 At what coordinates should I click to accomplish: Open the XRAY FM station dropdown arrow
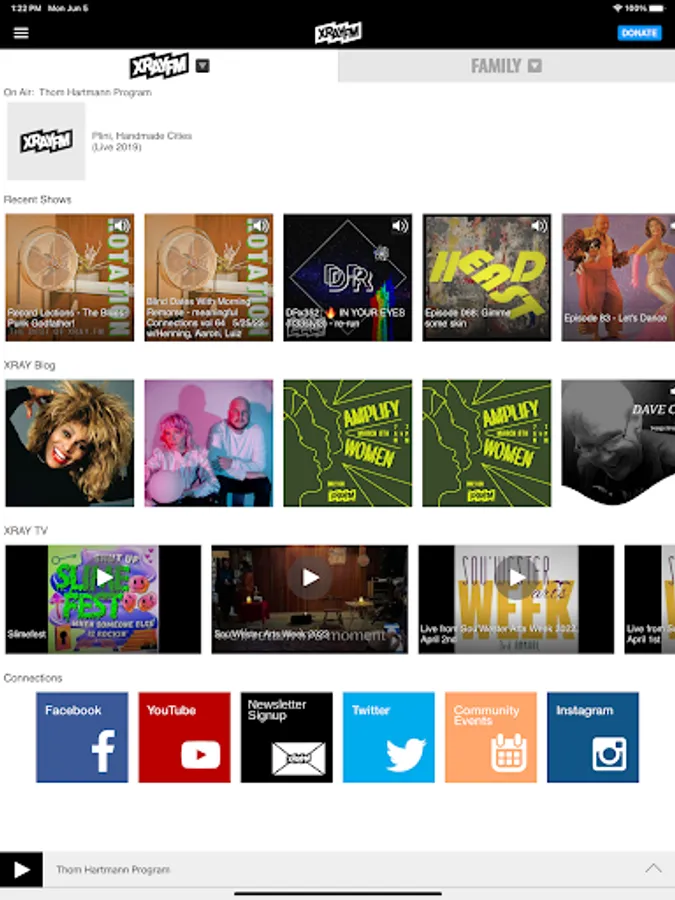pyautogui.click(x=202, y=65)
